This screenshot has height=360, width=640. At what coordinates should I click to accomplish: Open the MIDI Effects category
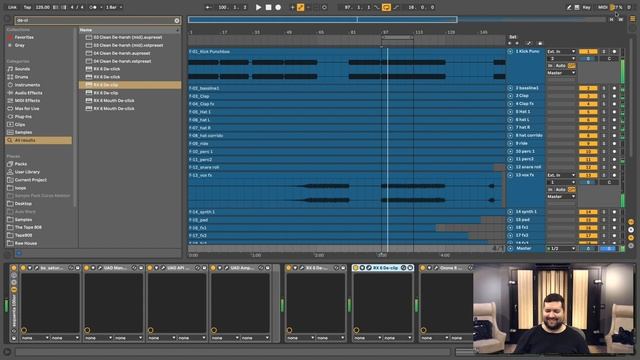[27, 100]
